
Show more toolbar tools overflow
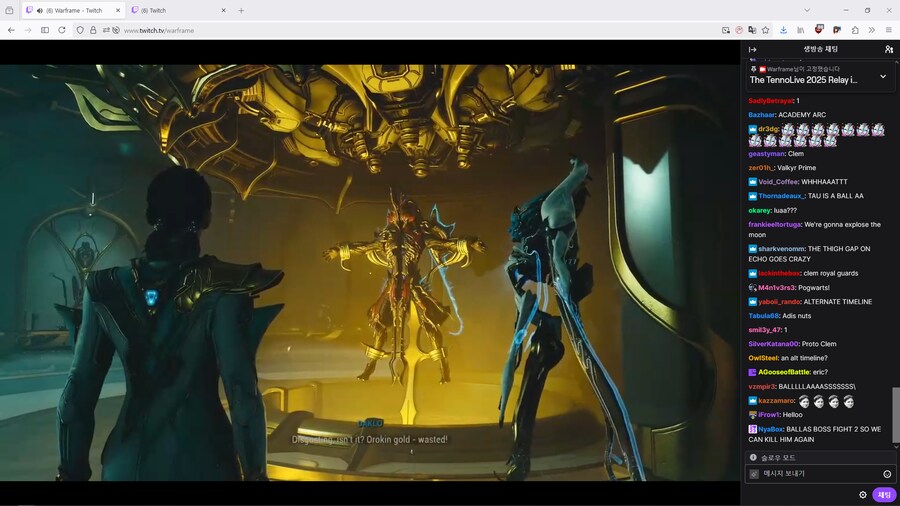click(x=871, y=30)
